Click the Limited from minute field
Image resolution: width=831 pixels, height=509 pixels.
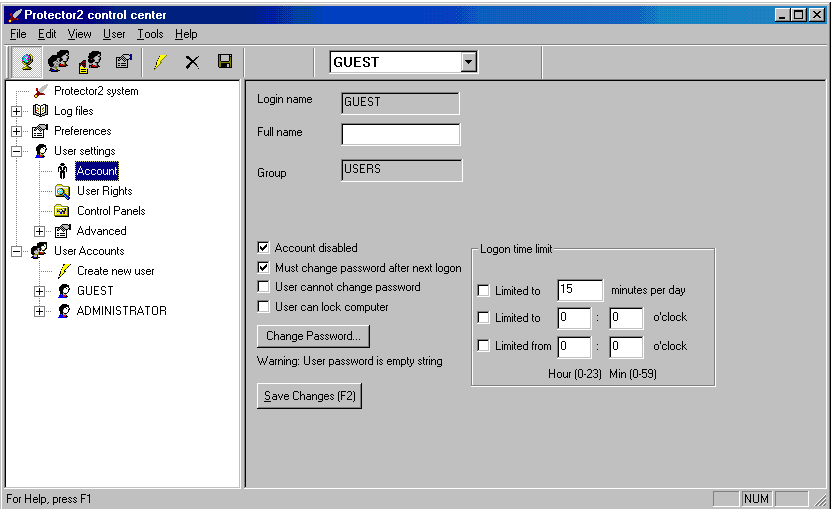point(626,347)
